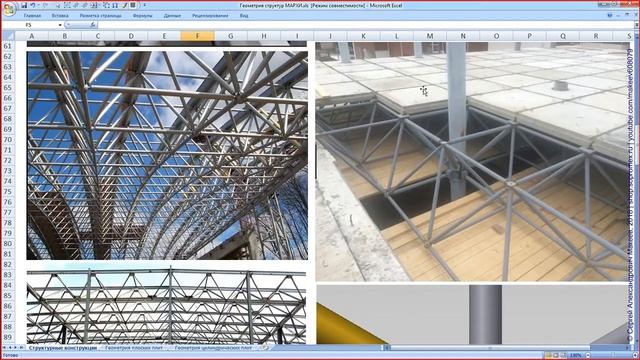Go to last sheet with tab navigation arrow
The height and width of the screenshot is (360, 640).
pos(22,348)
